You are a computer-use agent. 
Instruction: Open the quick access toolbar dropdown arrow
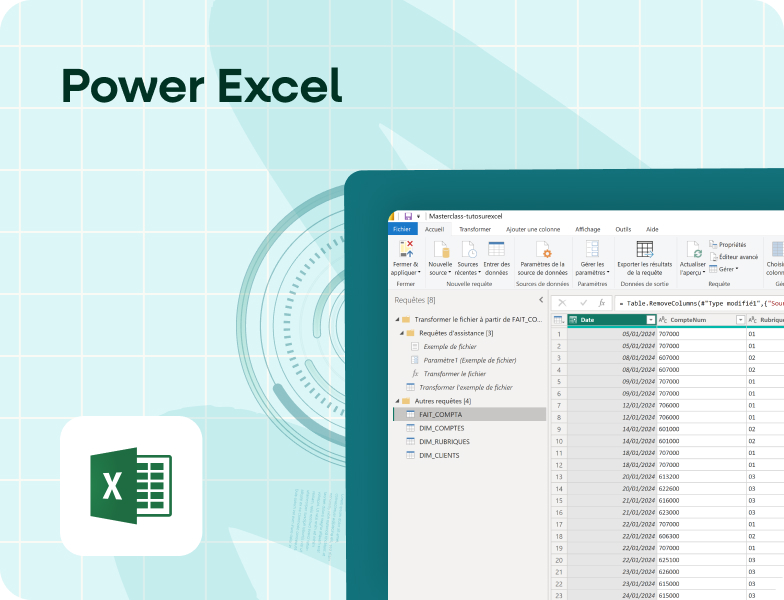tap(418, 216)
